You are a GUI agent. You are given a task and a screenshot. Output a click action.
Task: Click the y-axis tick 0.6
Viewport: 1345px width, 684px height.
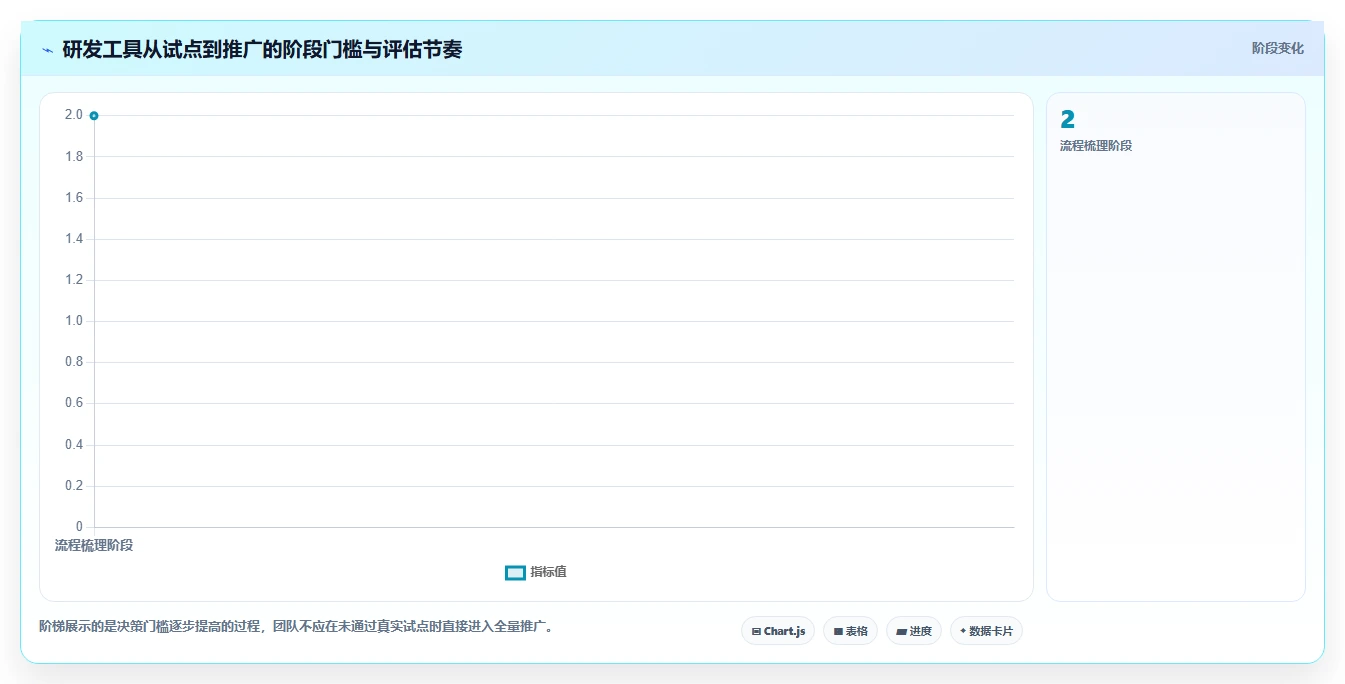click(74, 403)
